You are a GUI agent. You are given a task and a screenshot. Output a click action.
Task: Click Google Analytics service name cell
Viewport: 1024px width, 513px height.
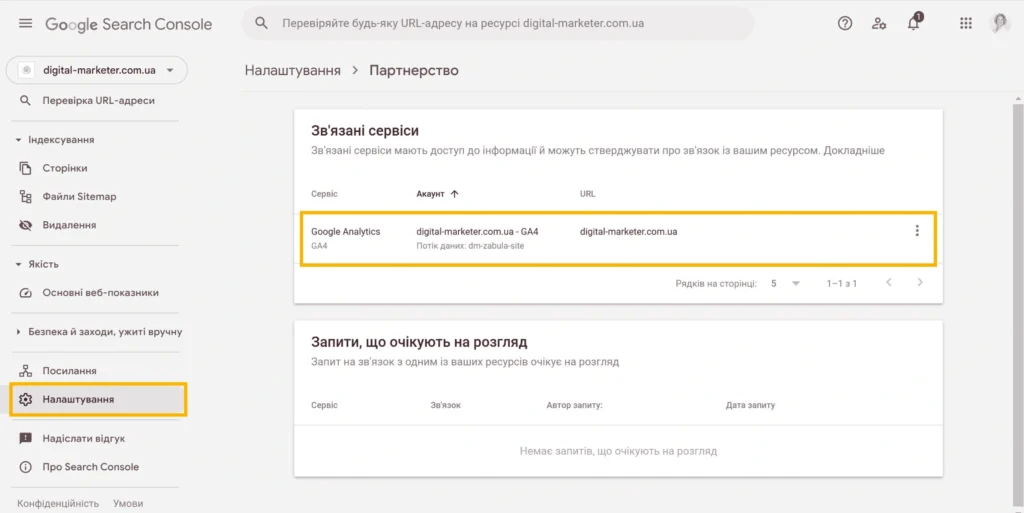[x=345, y=232]
